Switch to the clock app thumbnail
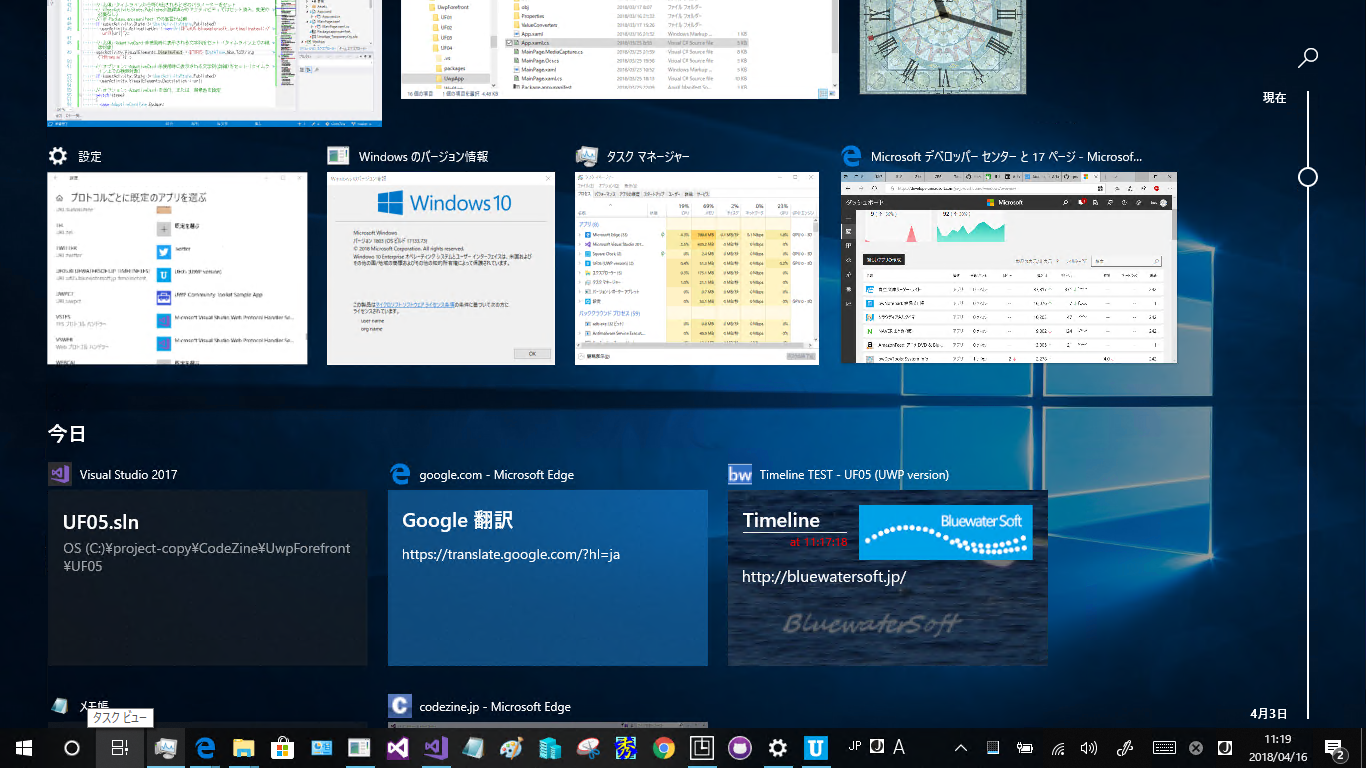This screenshot has height=768, width=1366. [x=943, y=46]
